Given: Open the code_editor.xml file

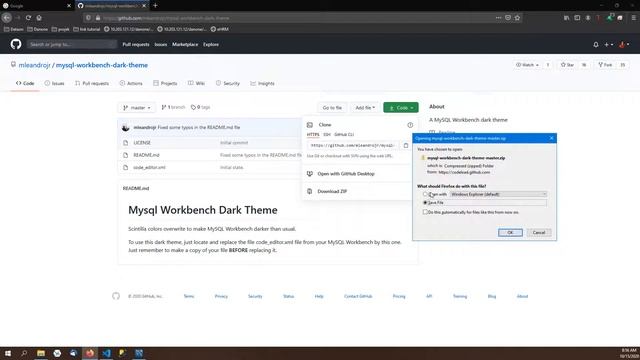Looking at the screenshot, I should pyautogui.click(x=149, y=167).
